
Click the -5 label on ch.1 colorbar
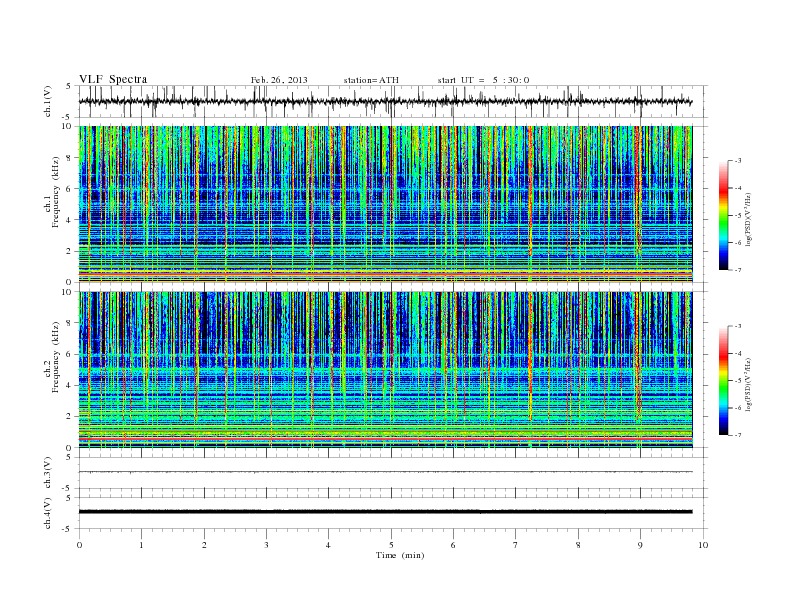coord(738,216)
